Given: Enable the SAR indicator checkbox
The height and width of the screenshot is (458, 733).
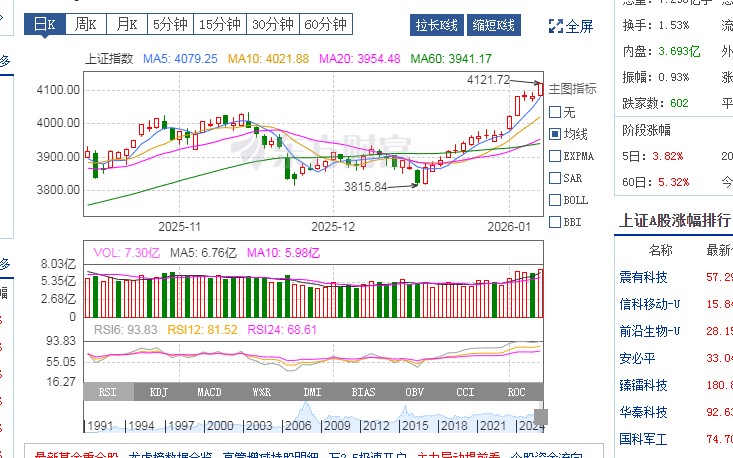Looking at the screenshot, I should (555, 178).
